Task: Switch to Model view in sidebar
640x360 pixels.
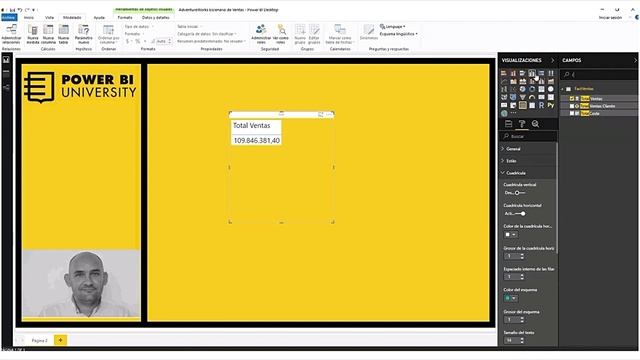Action: (7, 87)
